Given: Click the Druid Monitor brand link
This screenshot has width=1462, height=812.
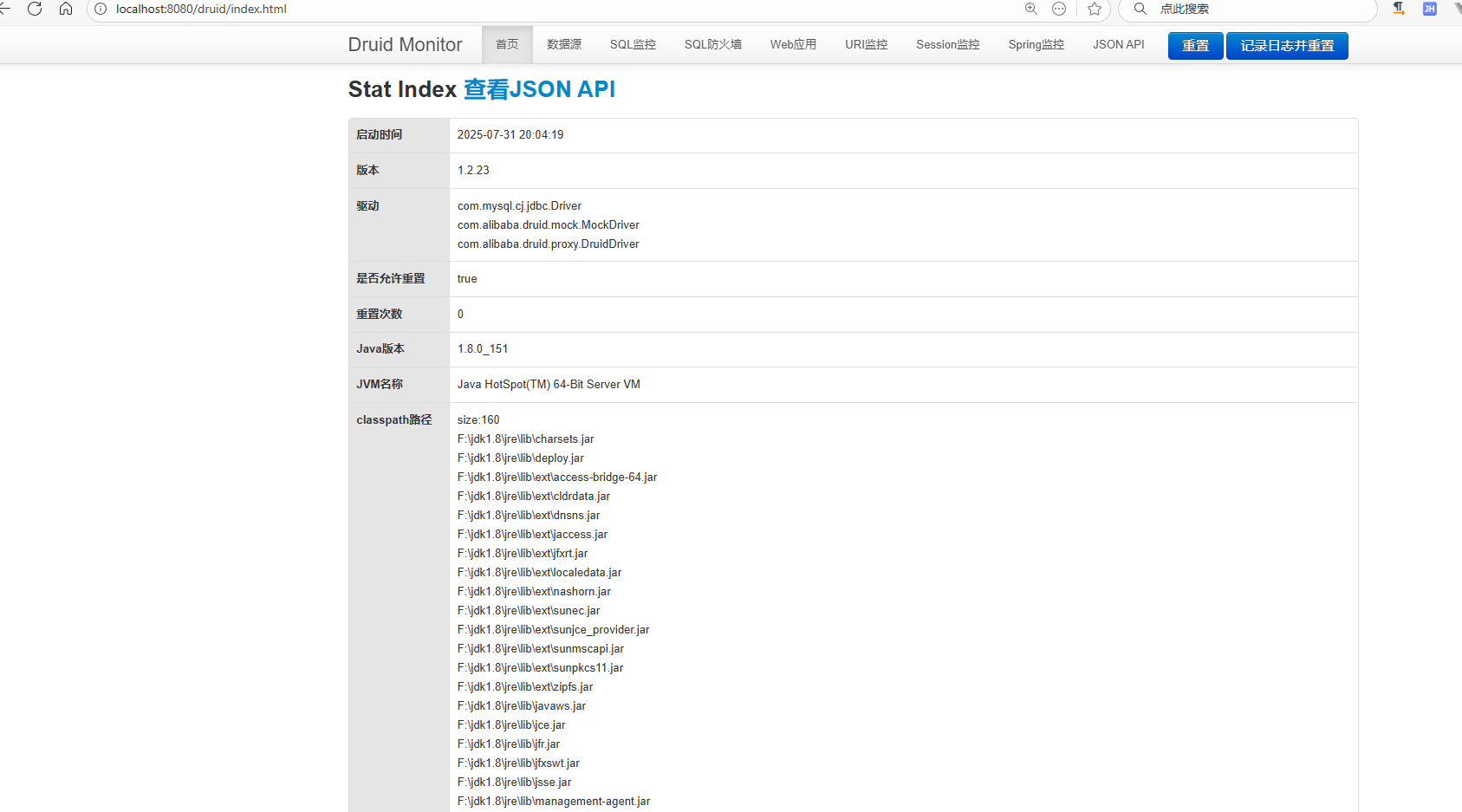Looking at the screenshot, I should pos(405,44).
